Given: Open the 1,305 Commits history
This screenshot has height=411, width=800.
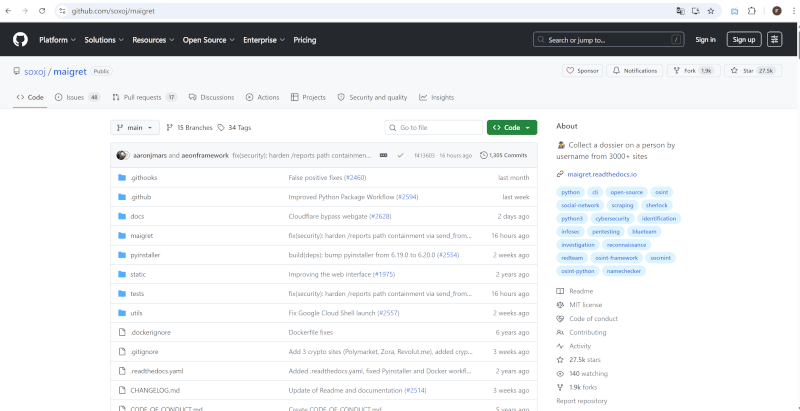Looking at the screenshot, I should (504, 155).
